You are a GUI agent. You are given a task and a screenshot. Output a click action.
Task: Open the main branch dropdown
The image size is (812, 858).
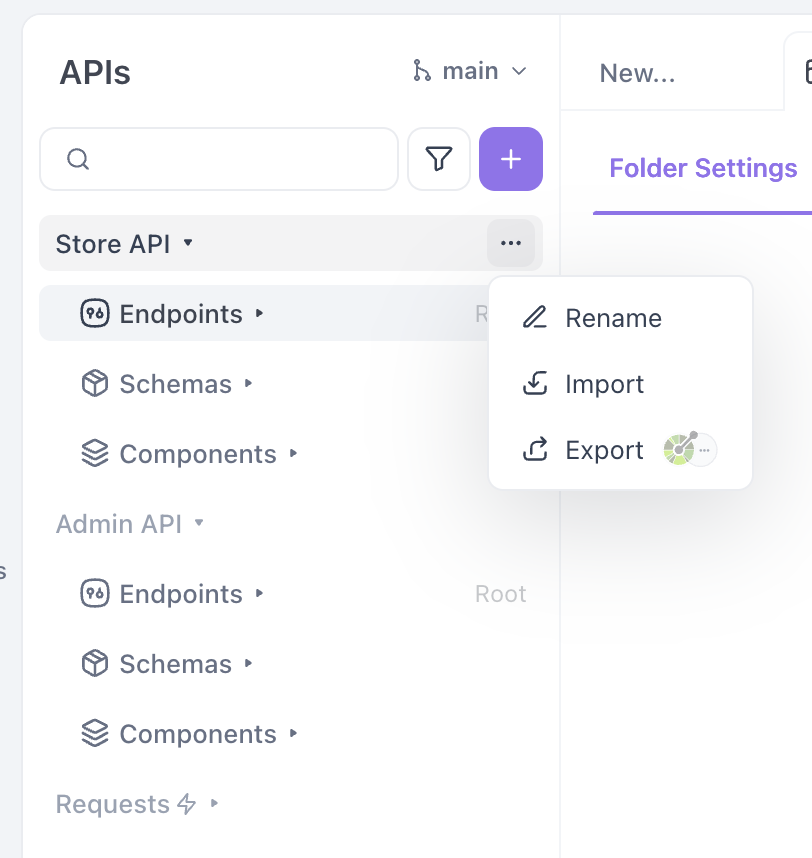(x=470, y=71)
